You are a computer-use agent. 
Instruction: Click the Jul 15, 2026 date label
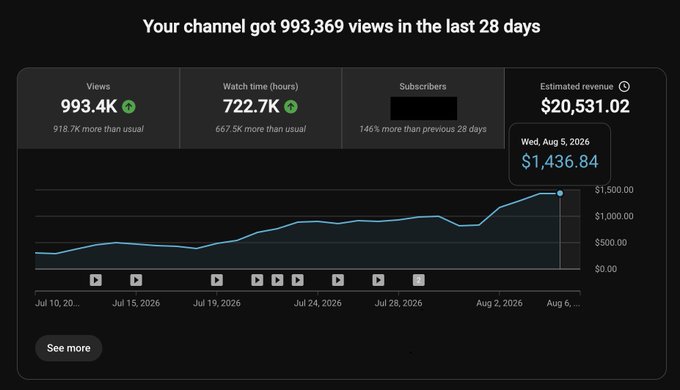(x=136, y=303)
